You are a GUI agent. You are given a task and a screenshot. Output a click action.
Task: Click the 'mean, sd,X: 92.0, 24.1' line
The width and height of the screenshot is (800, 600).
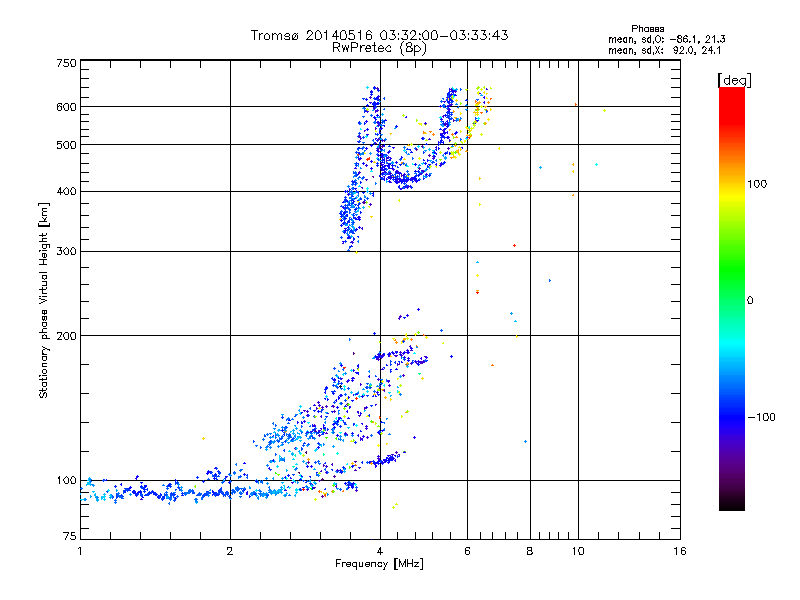(664, 50)
